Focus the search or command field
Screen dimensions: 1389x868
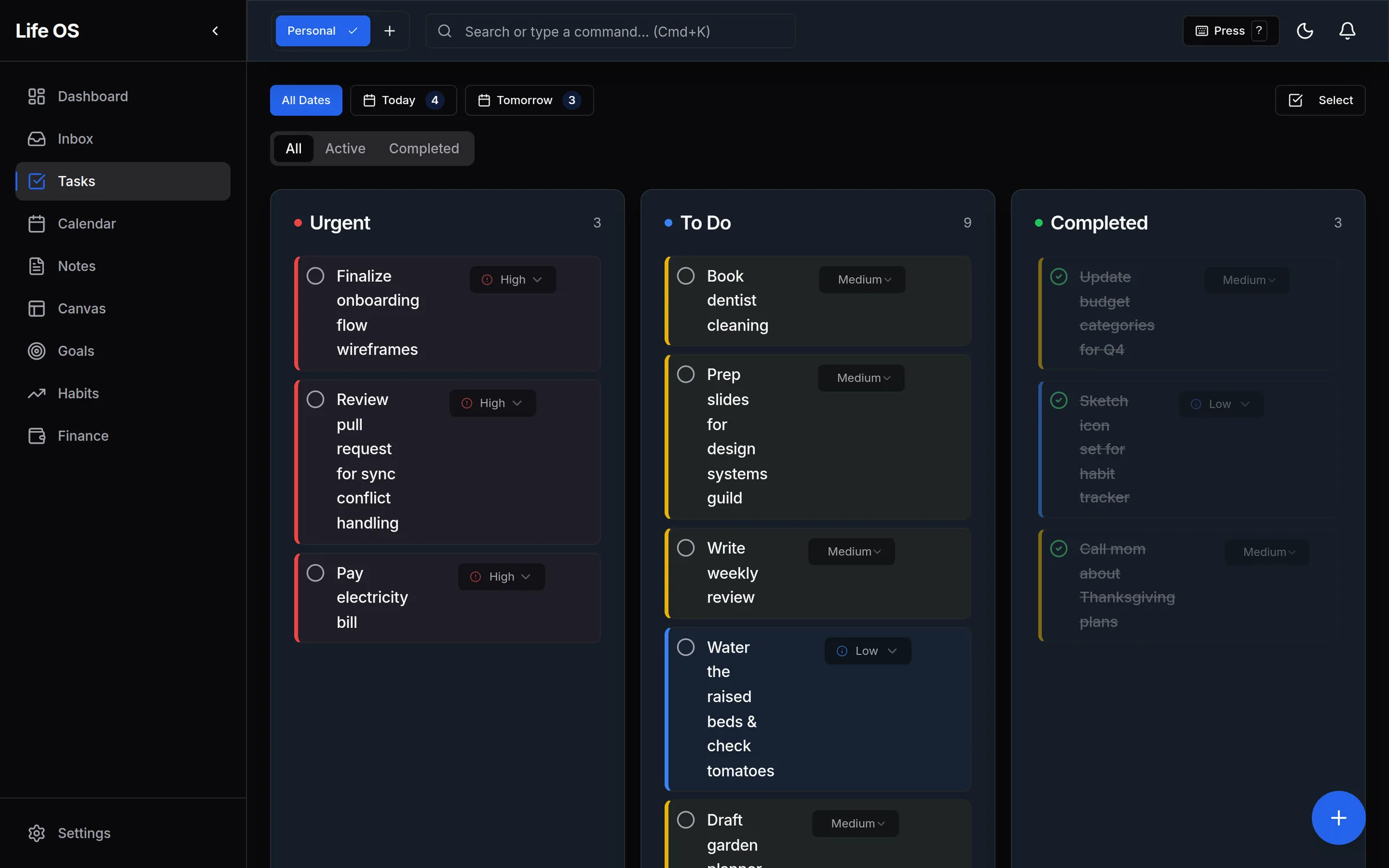(610, 31)
